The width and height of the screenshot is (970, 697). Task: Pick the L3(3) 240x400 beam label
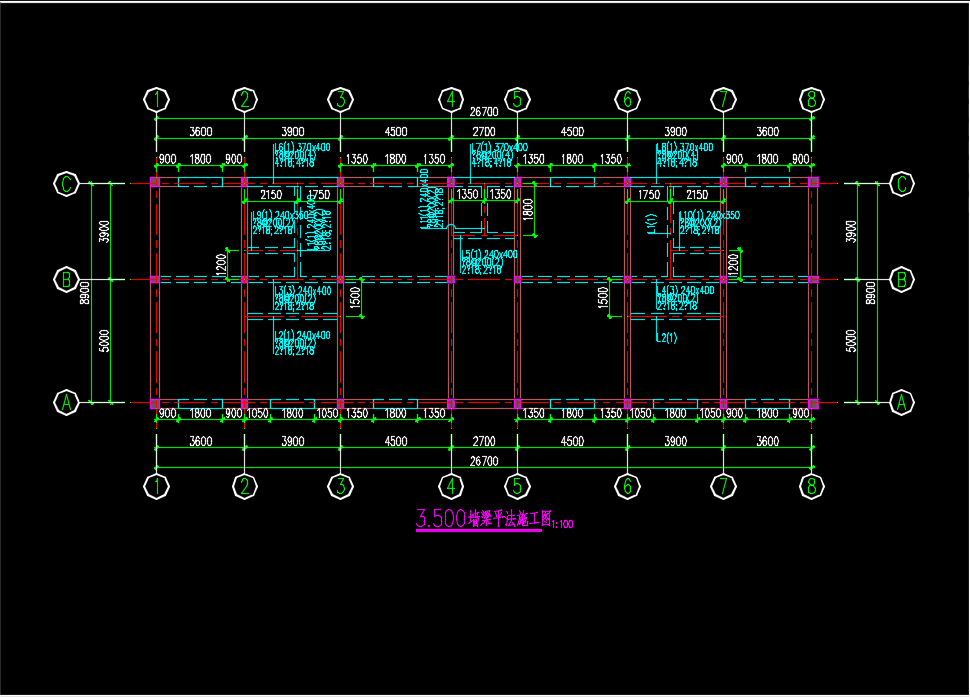pyautogui.click(x=302, y=290)
